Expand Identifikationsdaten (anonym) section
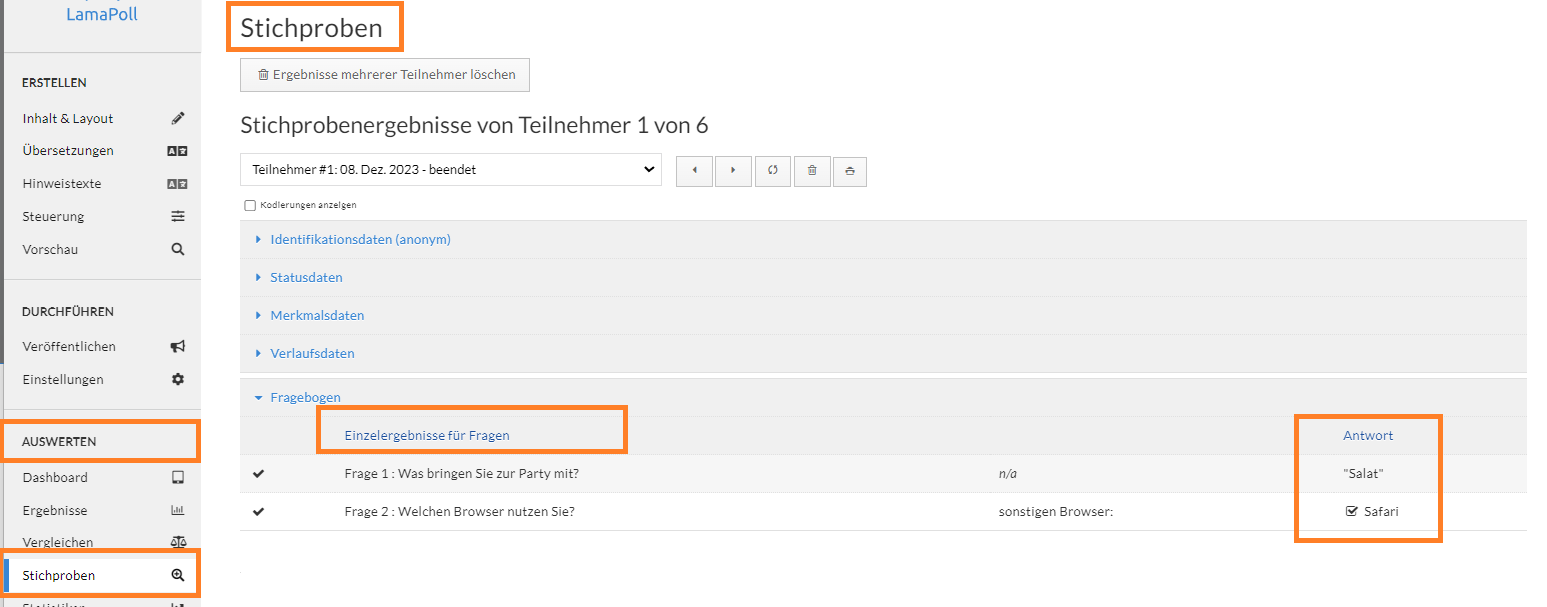Viewport: 1547px width, 607px height. [x=360, y=240]
